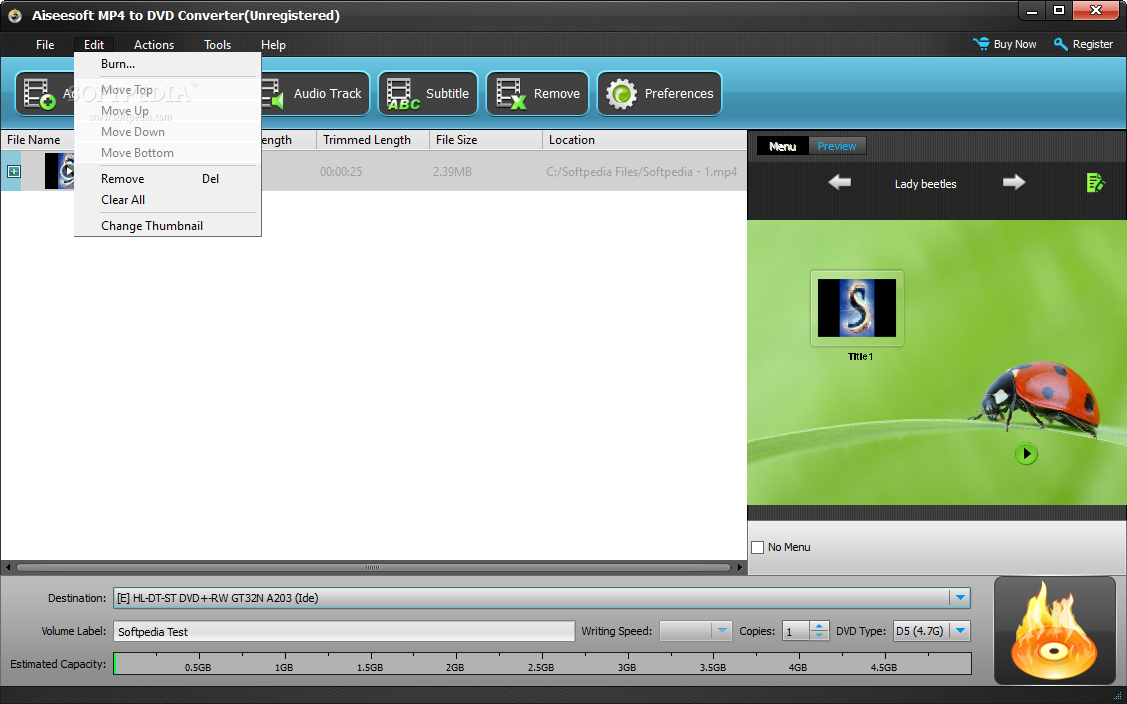Click scroll right arrow of file list
This screenshot has width=1127, height=704.
click(740, 567)
